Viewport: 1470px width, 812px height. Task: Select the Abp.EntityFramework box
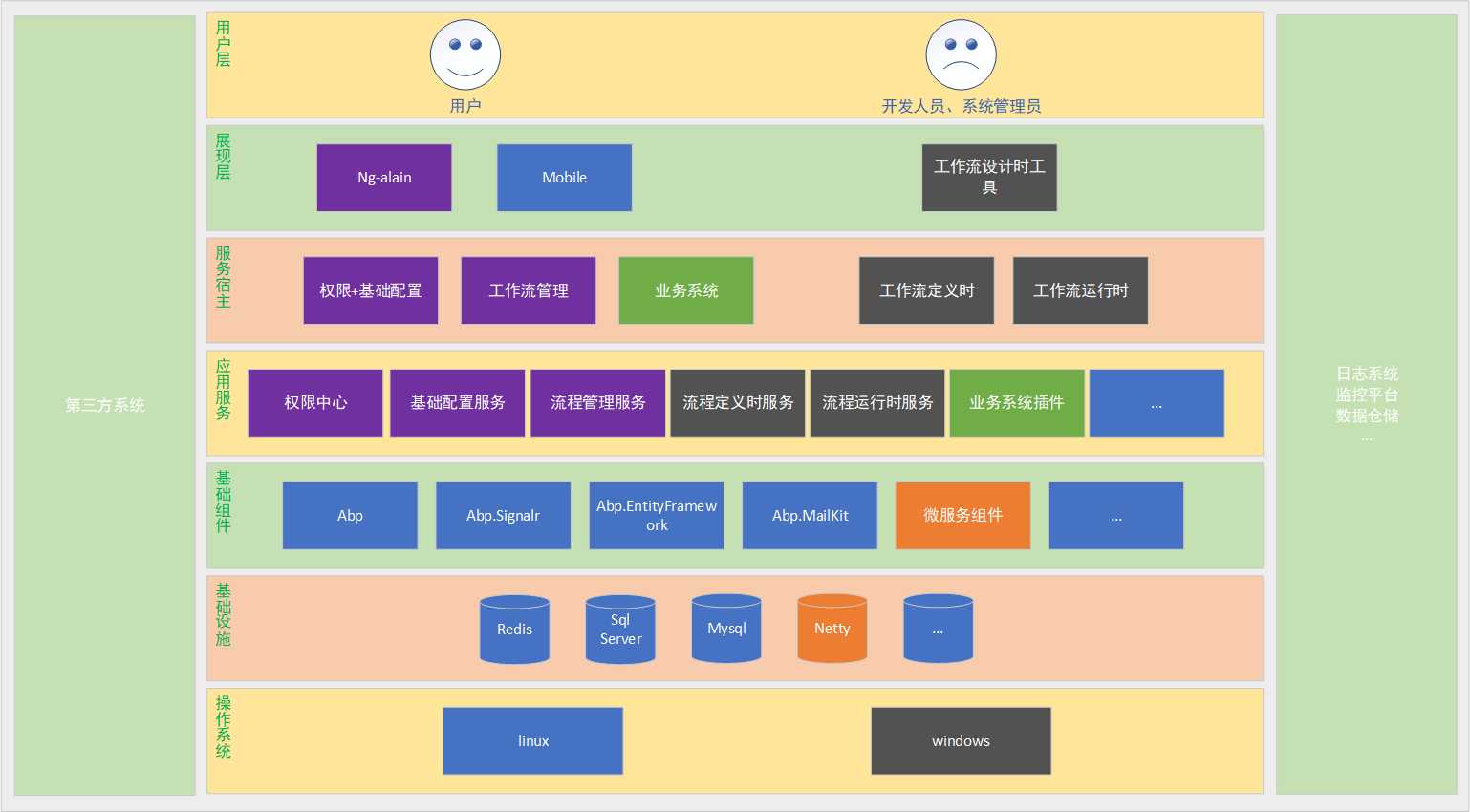click(657, 516)
